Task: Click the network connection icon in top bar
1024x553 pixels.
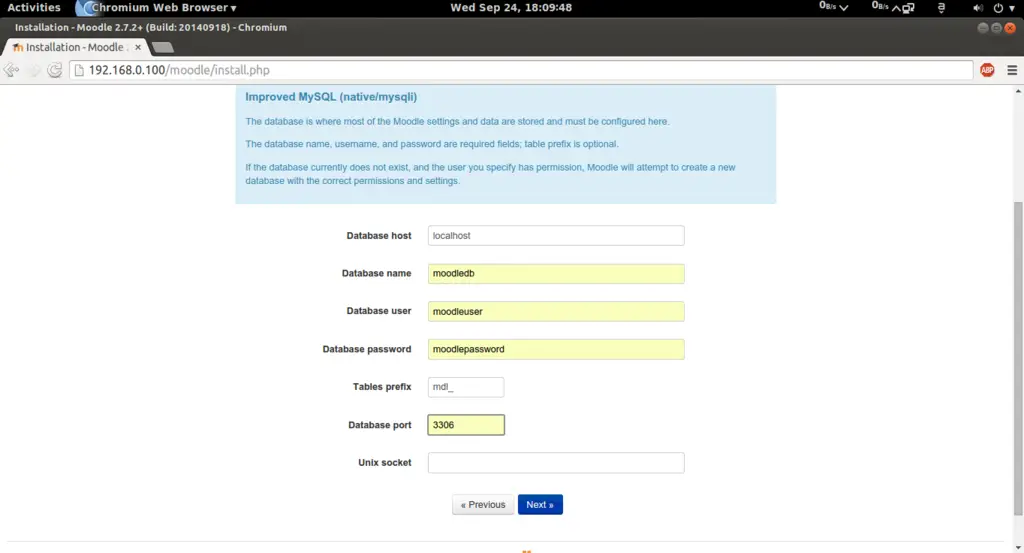Action: point(908,8)
